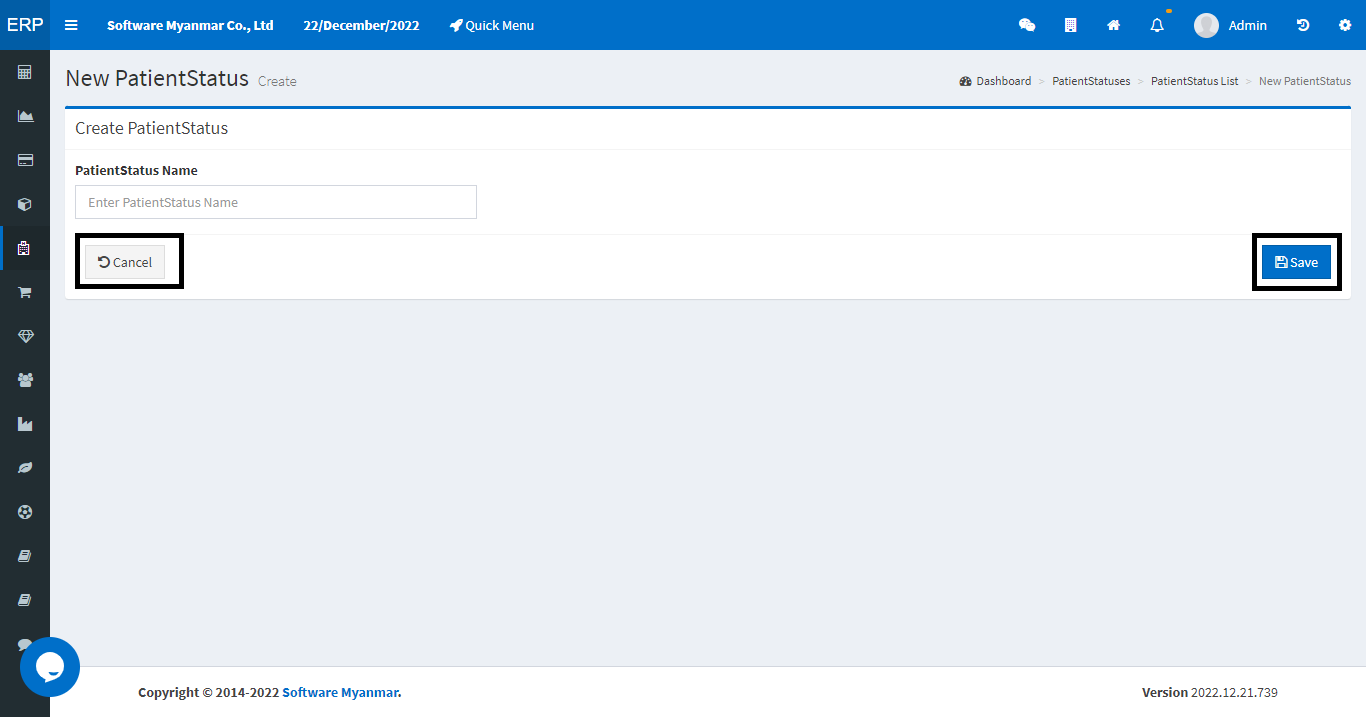
Task: Select the hospital sidebar module
Action: tap(25, 248)
